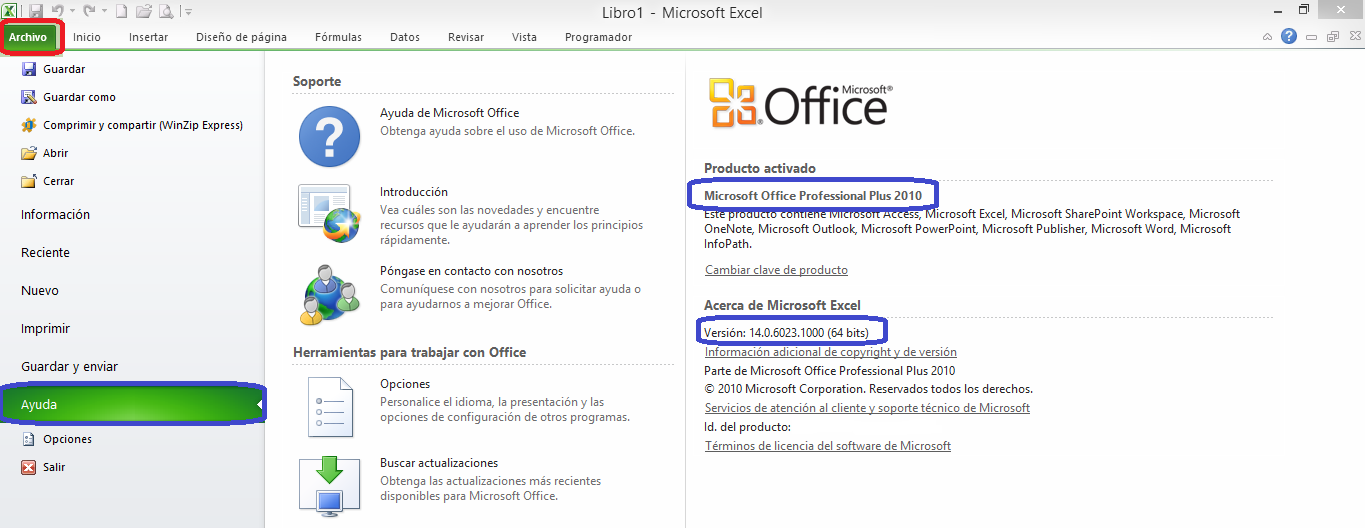The height and width of the screenshot is (528, 1365).
Task: Click the Undo arrow icon
Action: click(58, 11)
